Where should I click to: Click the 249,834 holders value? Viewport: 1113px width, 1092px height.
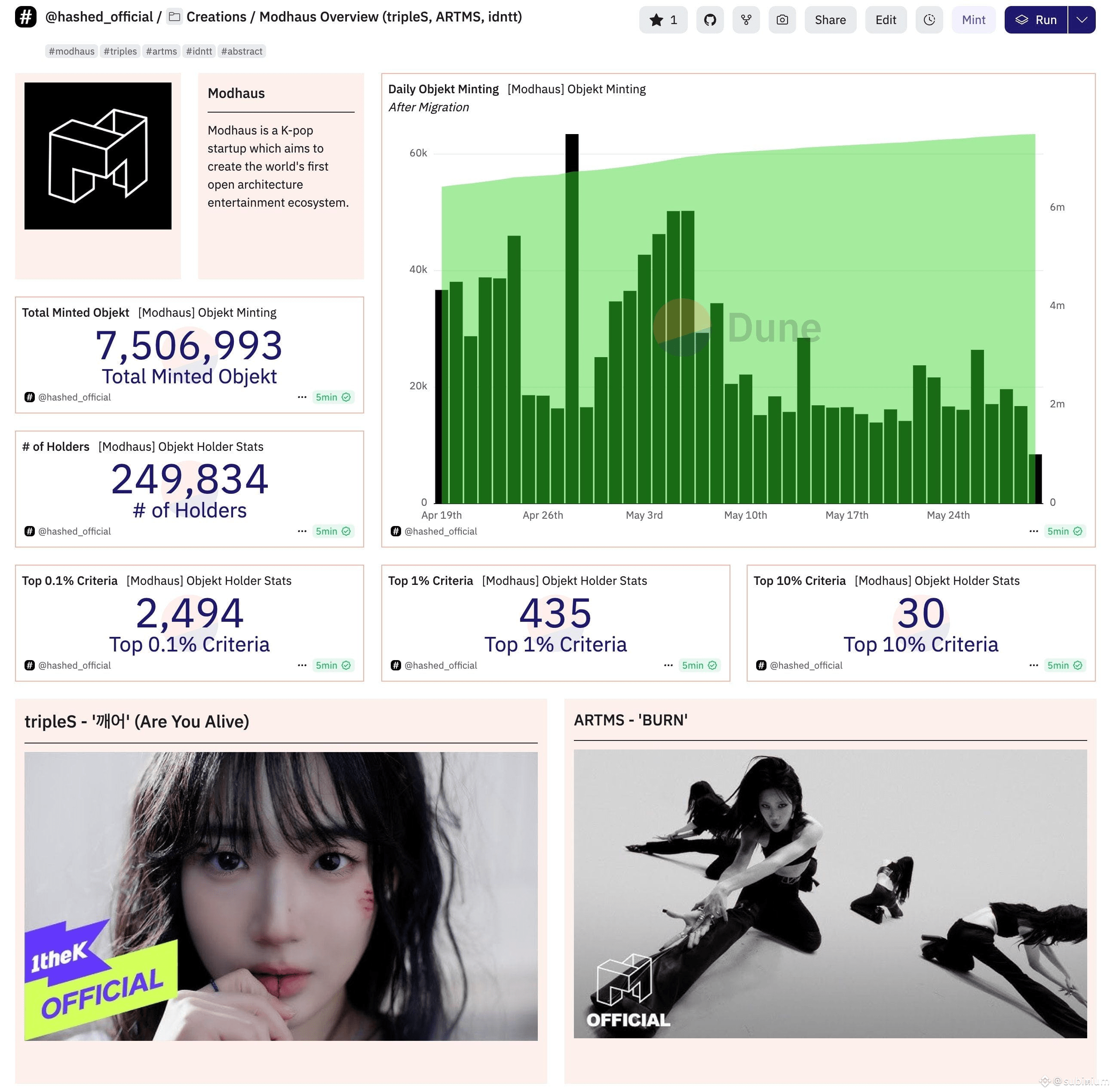[189, 480]
